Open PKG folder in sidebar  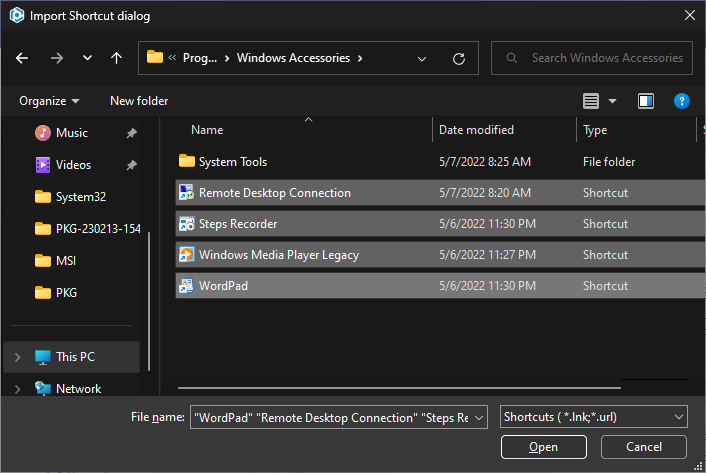[55, 293]
